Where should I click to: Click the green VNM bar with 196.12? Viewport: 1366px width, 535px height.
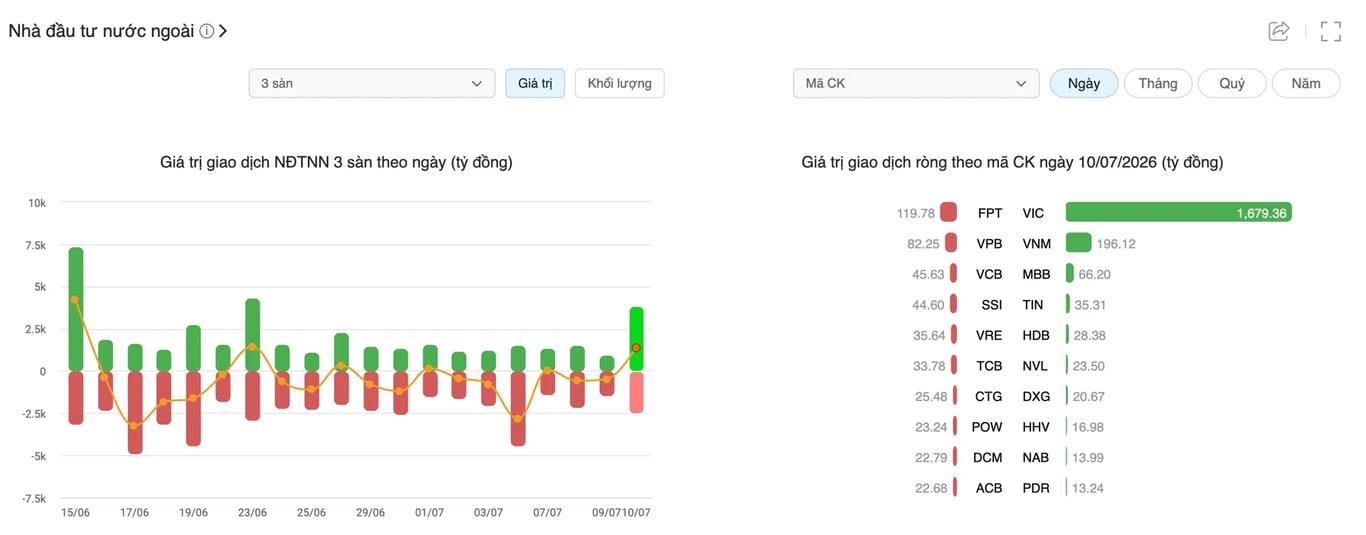(1079, 243)
